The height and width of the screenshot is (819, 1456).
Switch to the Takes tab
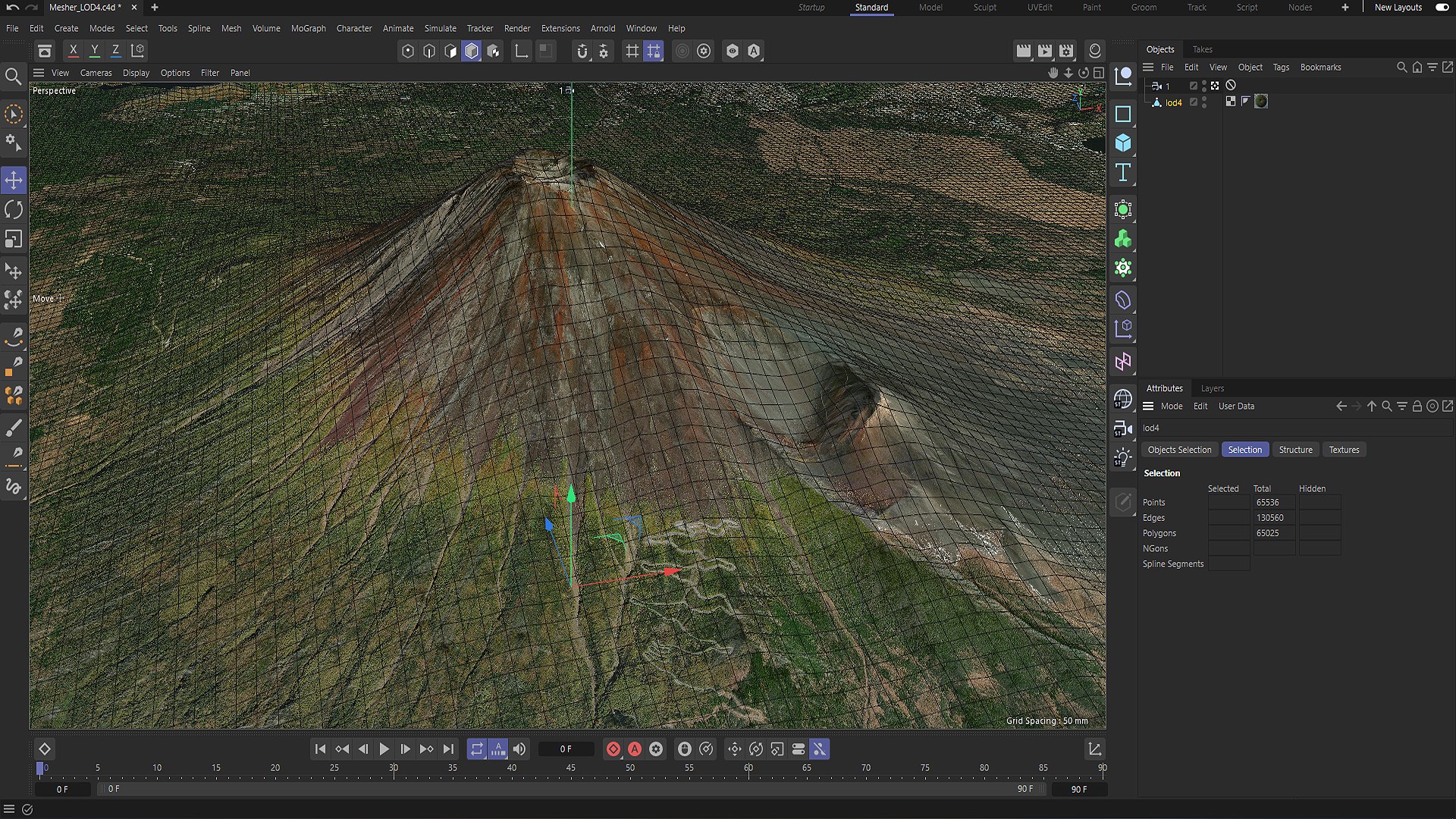pyautogui.click(x=1202, y=49)
